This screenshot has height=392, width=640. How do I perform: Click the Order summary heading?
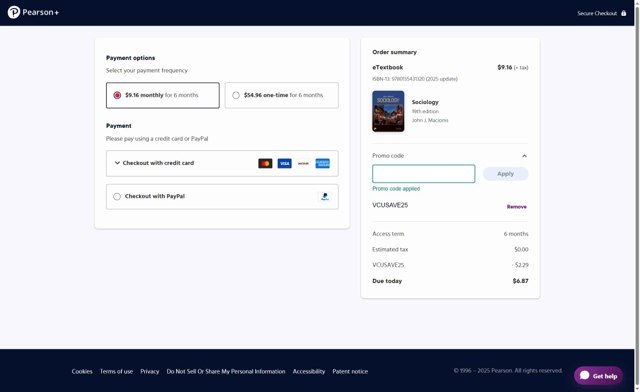pyautogui.click(x=394, y=52)
